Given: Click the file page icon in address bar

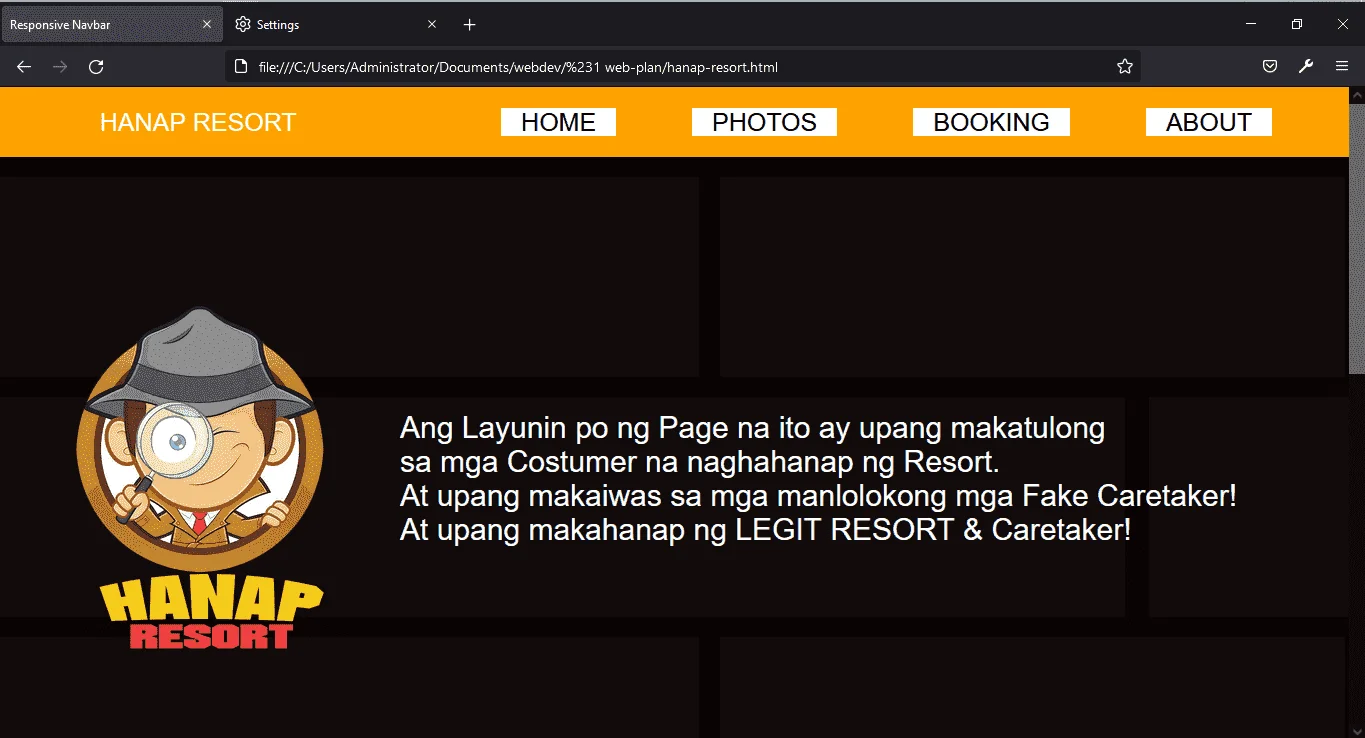Looking at the screenshot, I should pyautogui.click(x=240, y=67).
